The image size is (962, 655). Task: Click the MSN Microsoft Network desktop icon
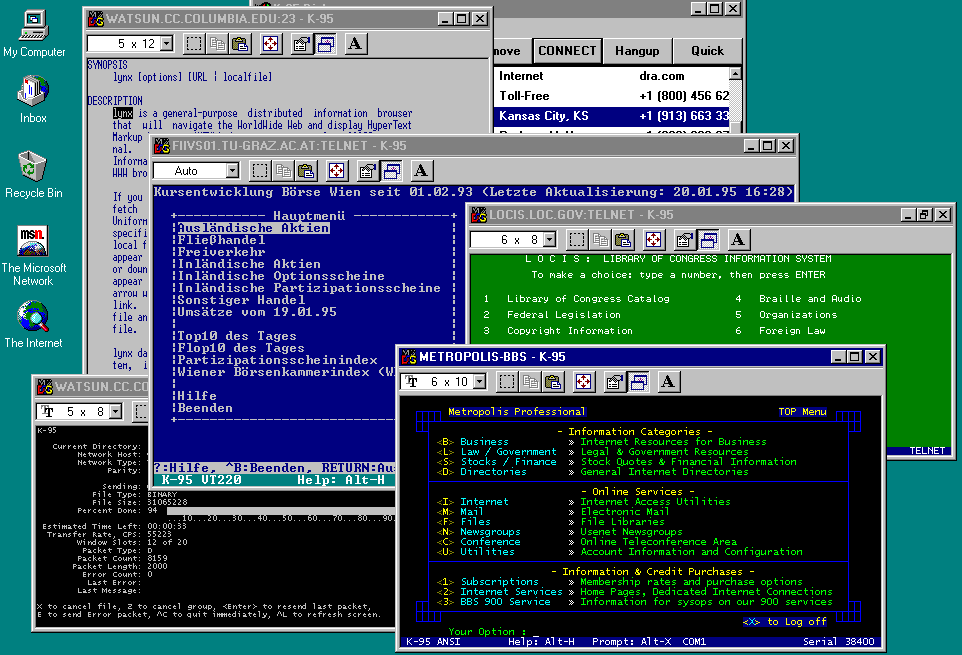(33, 242)
